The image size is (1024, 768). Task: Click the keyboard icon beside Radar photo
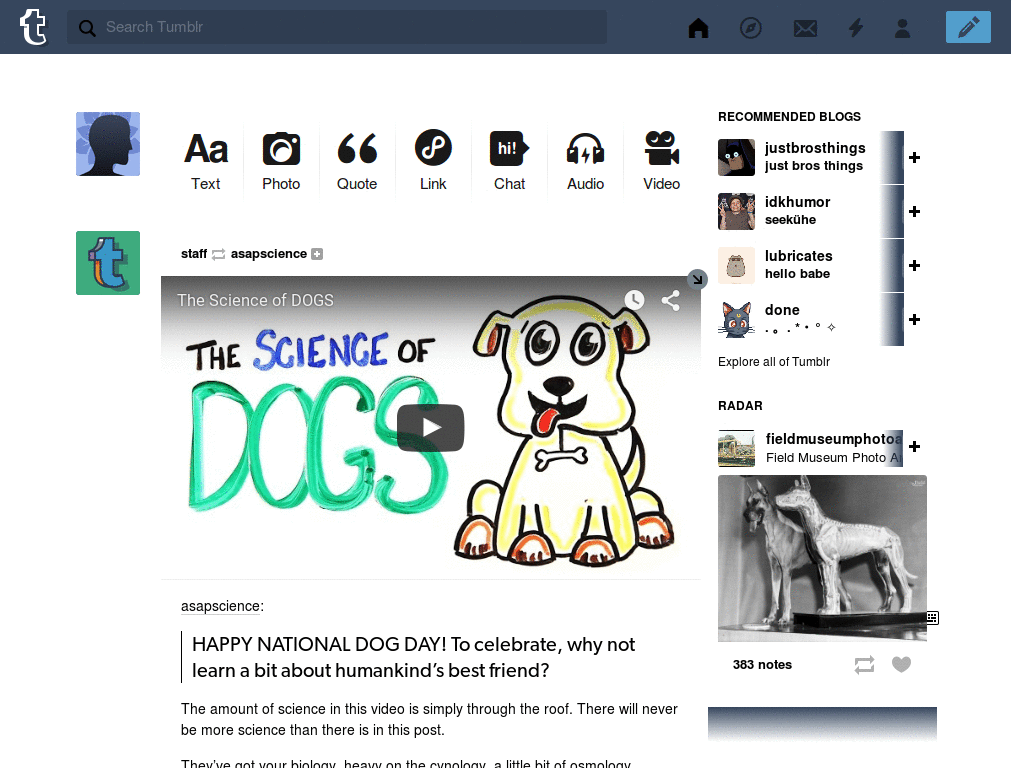(x=933, y=618)
